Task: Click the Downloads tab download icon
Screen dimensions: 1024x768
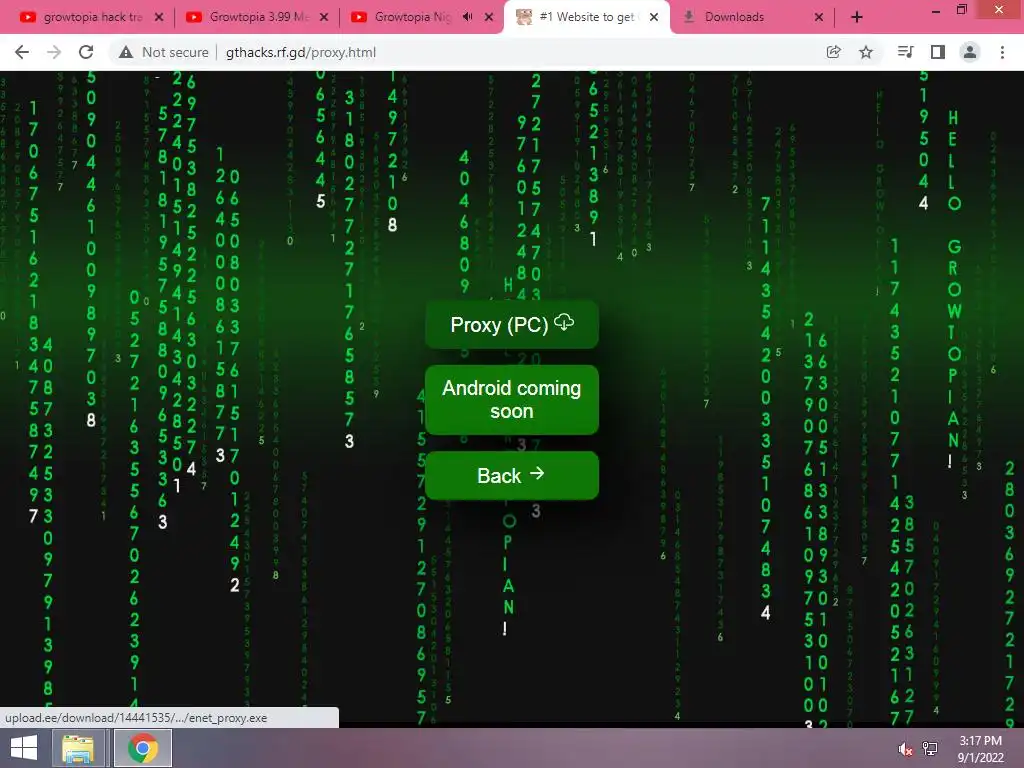Action: tap(689, 17)
